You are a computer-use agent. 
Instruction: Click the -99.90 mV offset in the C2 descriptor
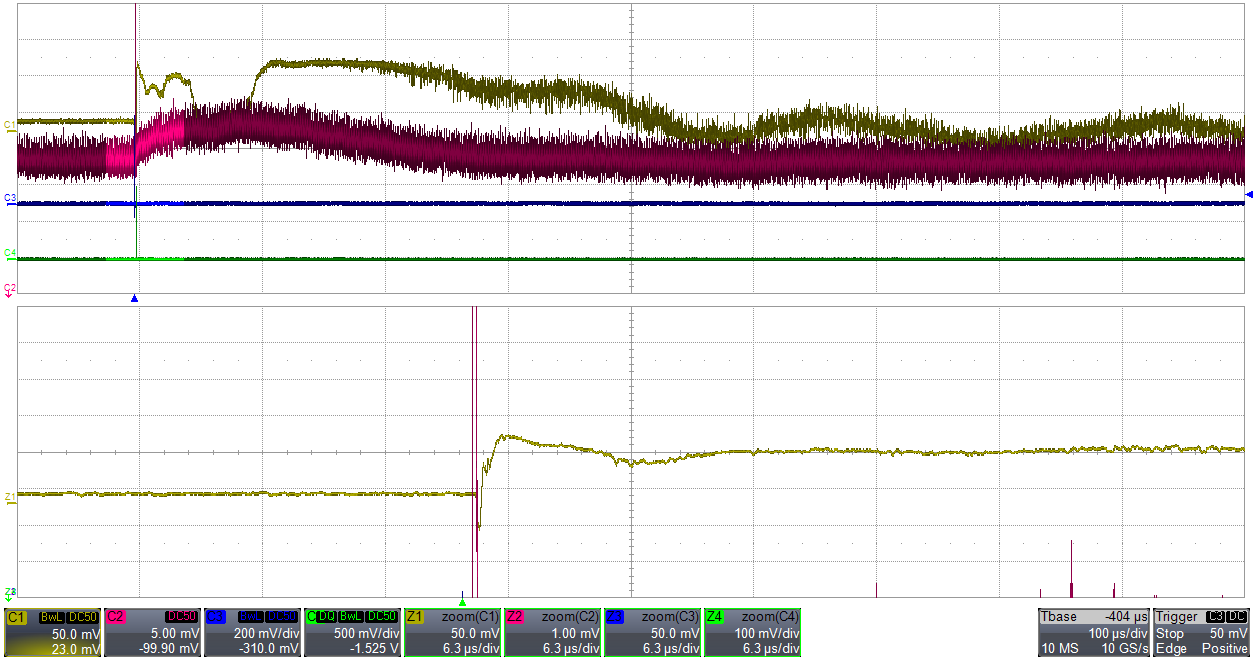(x=168, y=649)
